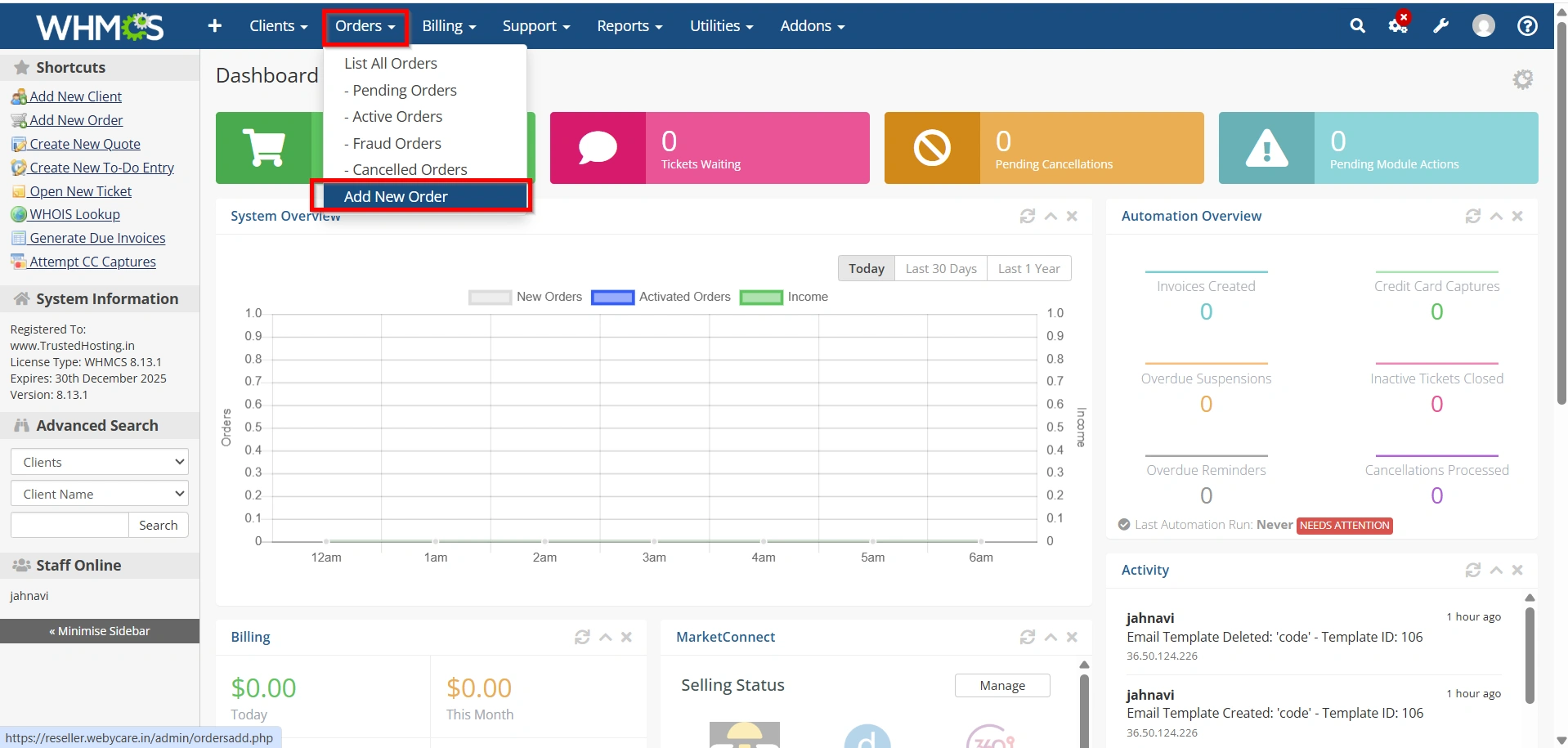
Task: Collapse the MarketConnect widget
Action: coord(1051,637)
